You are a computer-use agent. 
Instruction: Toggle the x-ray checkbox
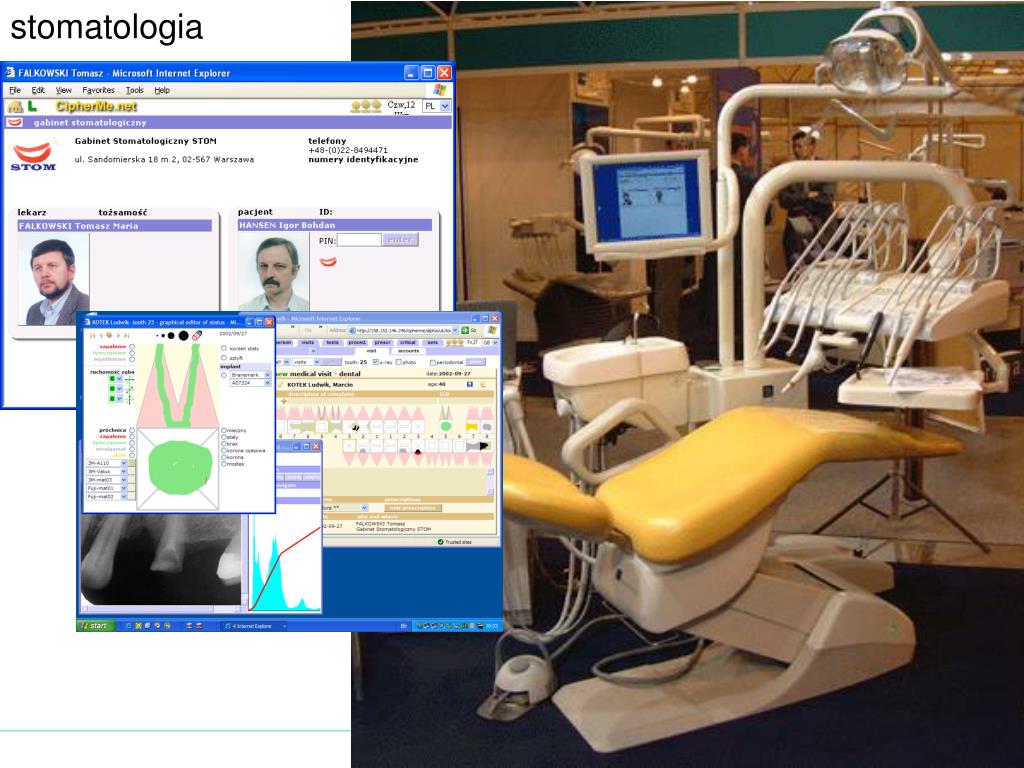376,362
